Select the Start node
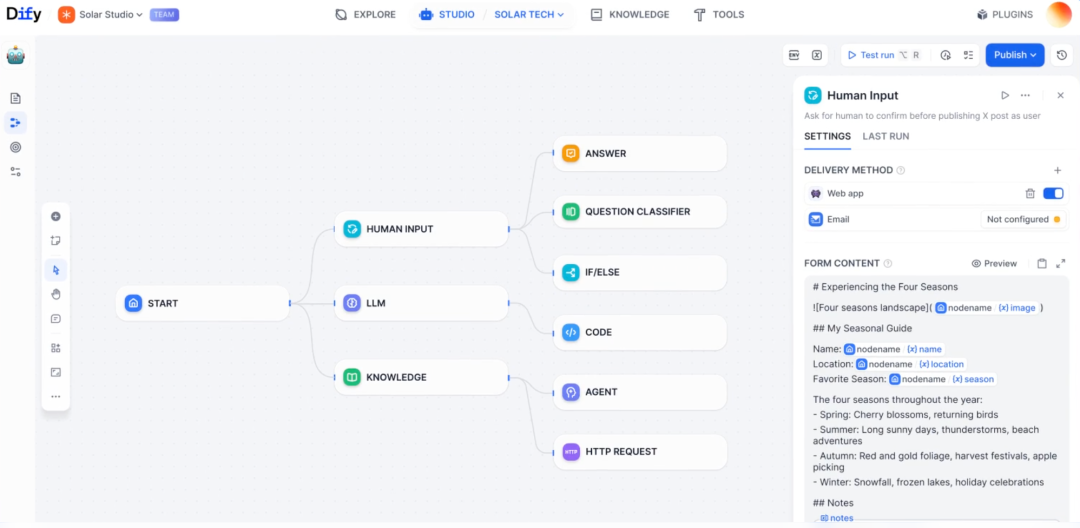This screenshot has width=1080, height=528. pos(202,303)
